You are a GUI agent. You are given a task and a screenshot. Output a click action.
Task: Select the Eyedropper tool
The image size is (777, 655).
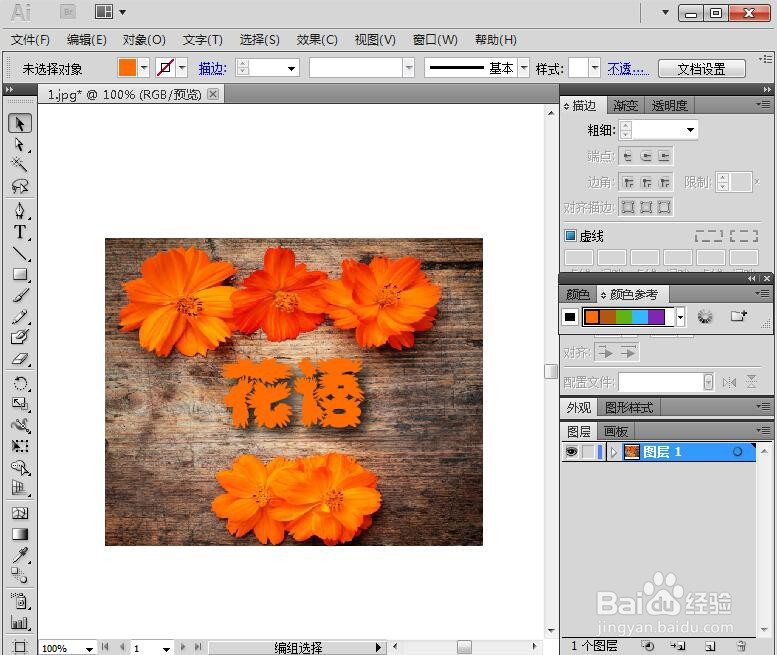(20, 555)
